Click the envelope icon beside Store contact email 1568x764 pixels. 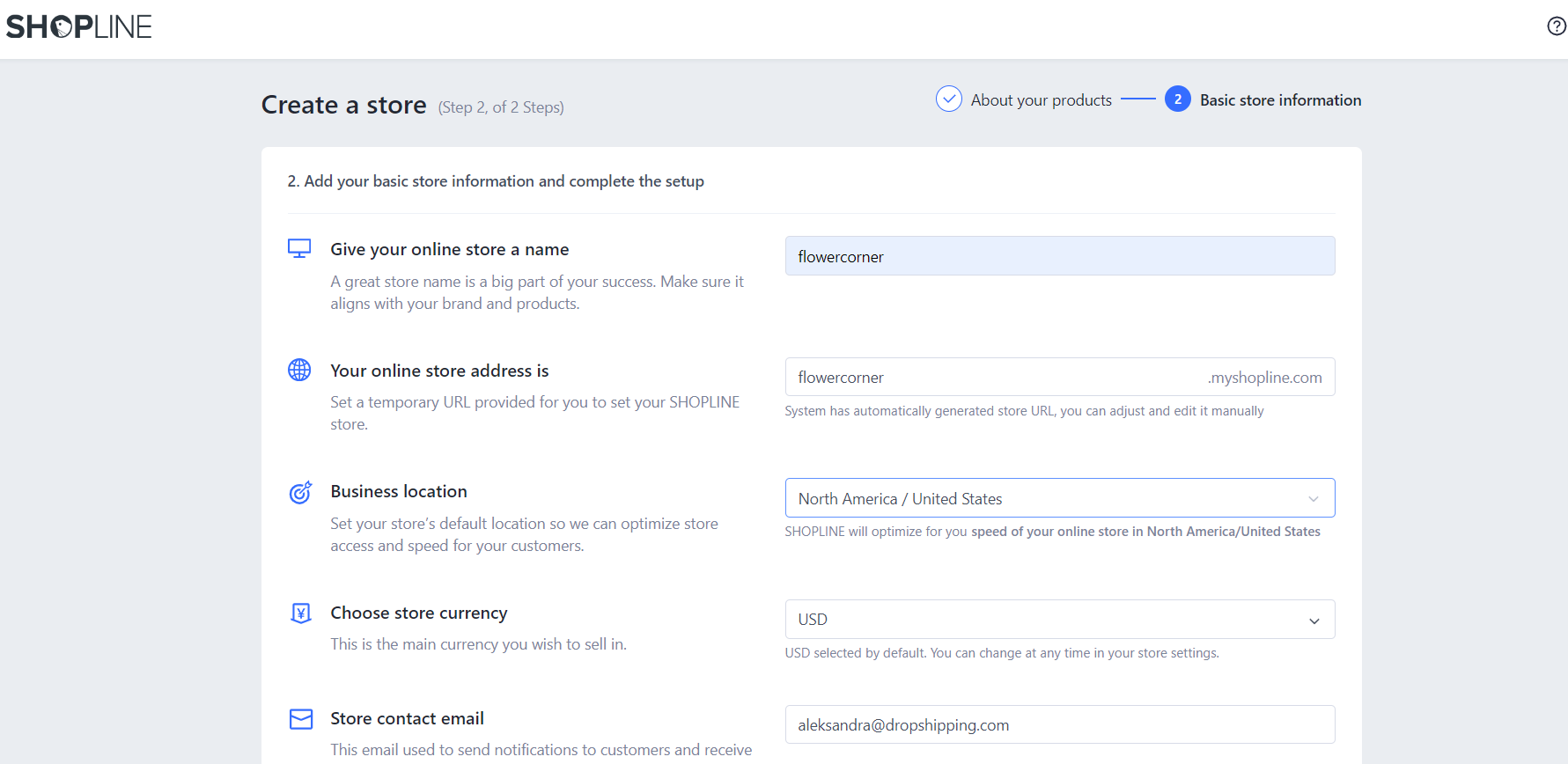[301, 719]
